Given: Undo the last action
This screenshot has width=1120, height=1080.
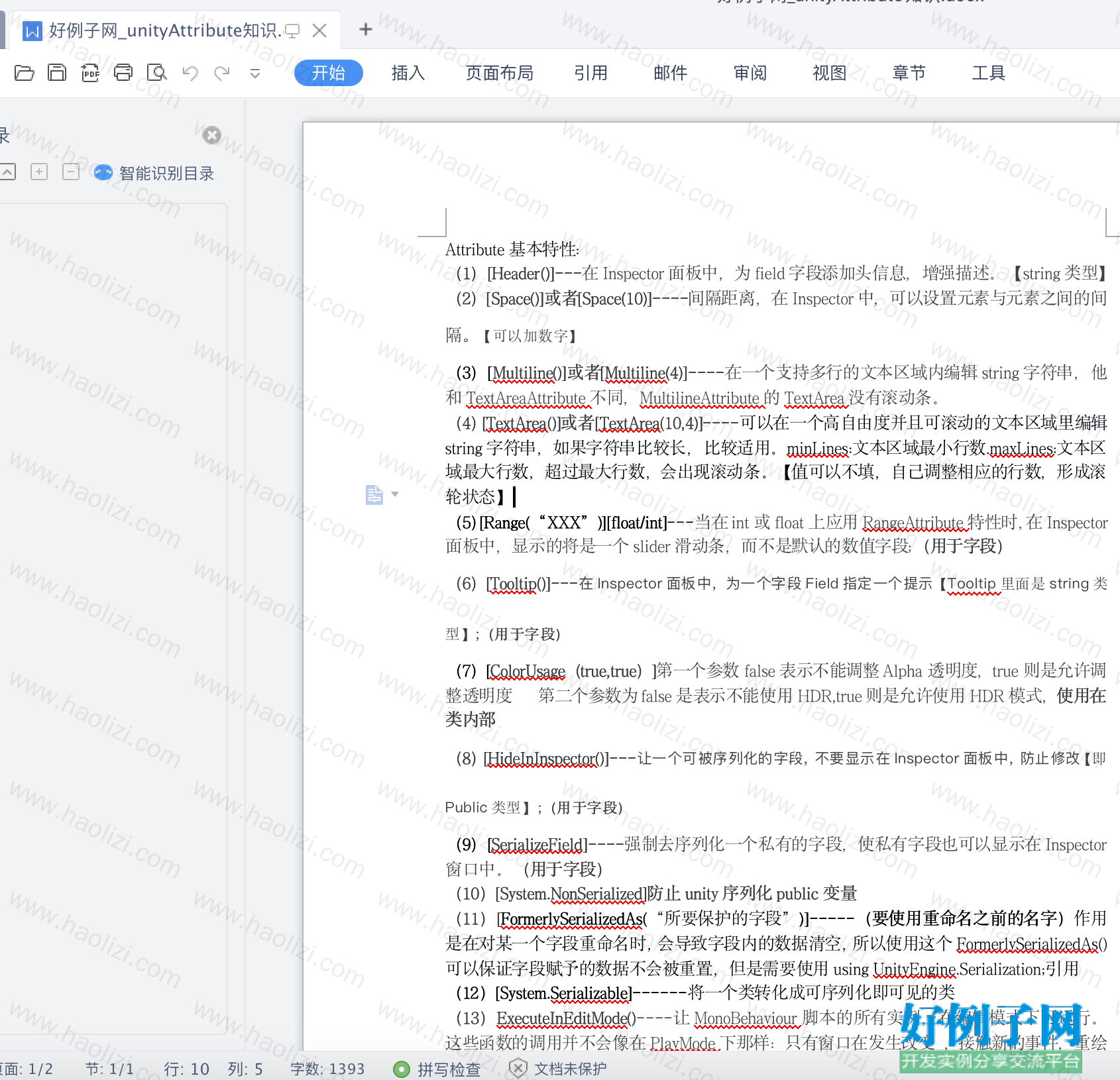Looking at the screenshot, I should [190, 73].
